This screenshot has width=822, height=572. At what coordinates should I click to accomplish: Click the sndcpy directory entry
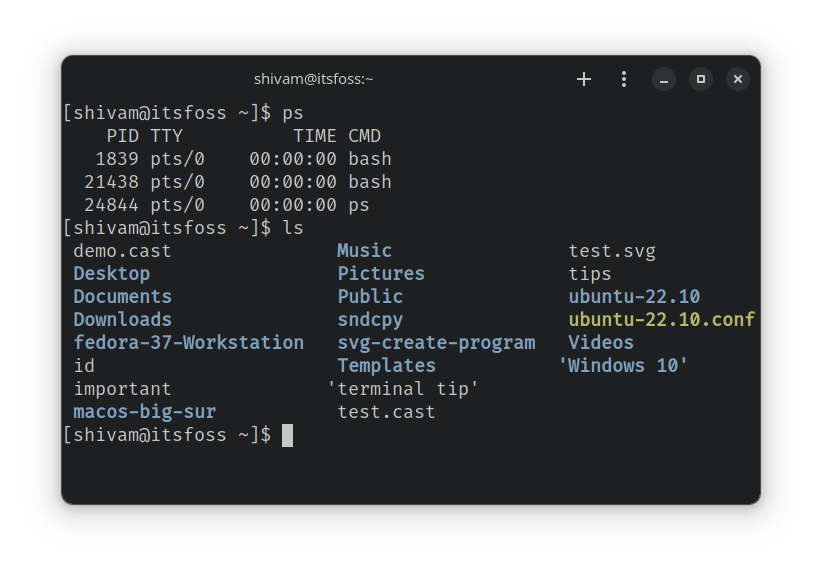[x=370, y=320]
